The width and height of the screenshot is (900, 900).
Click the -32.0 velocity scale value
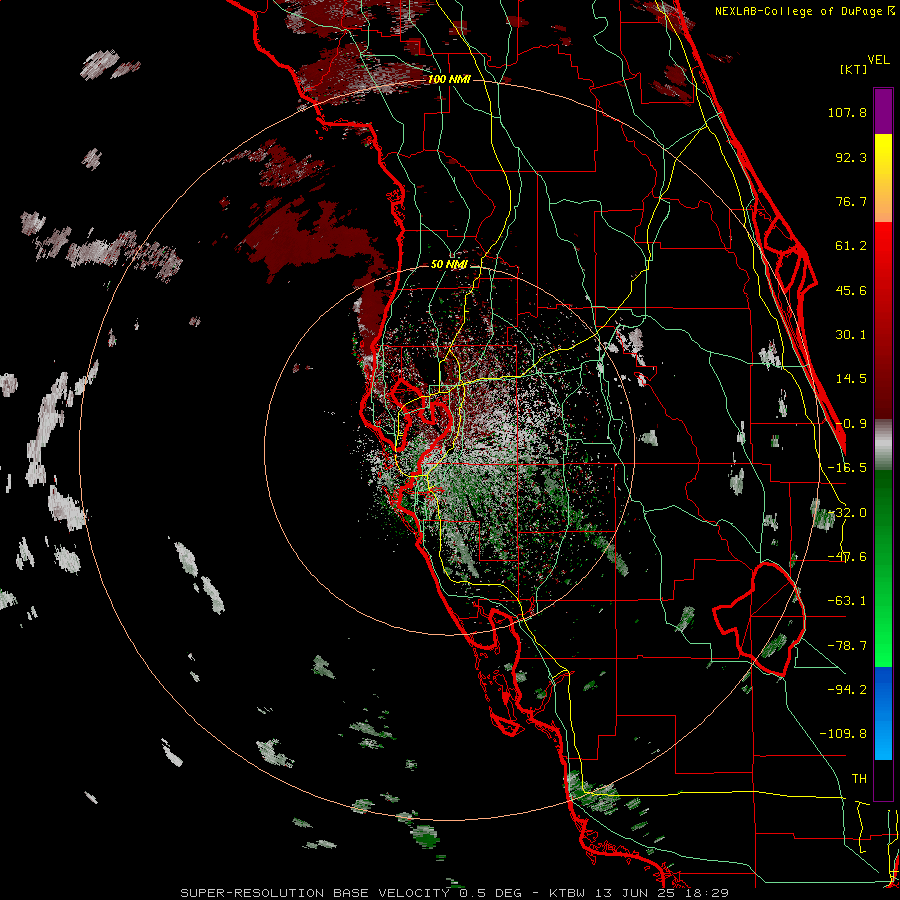coord(847,513)
